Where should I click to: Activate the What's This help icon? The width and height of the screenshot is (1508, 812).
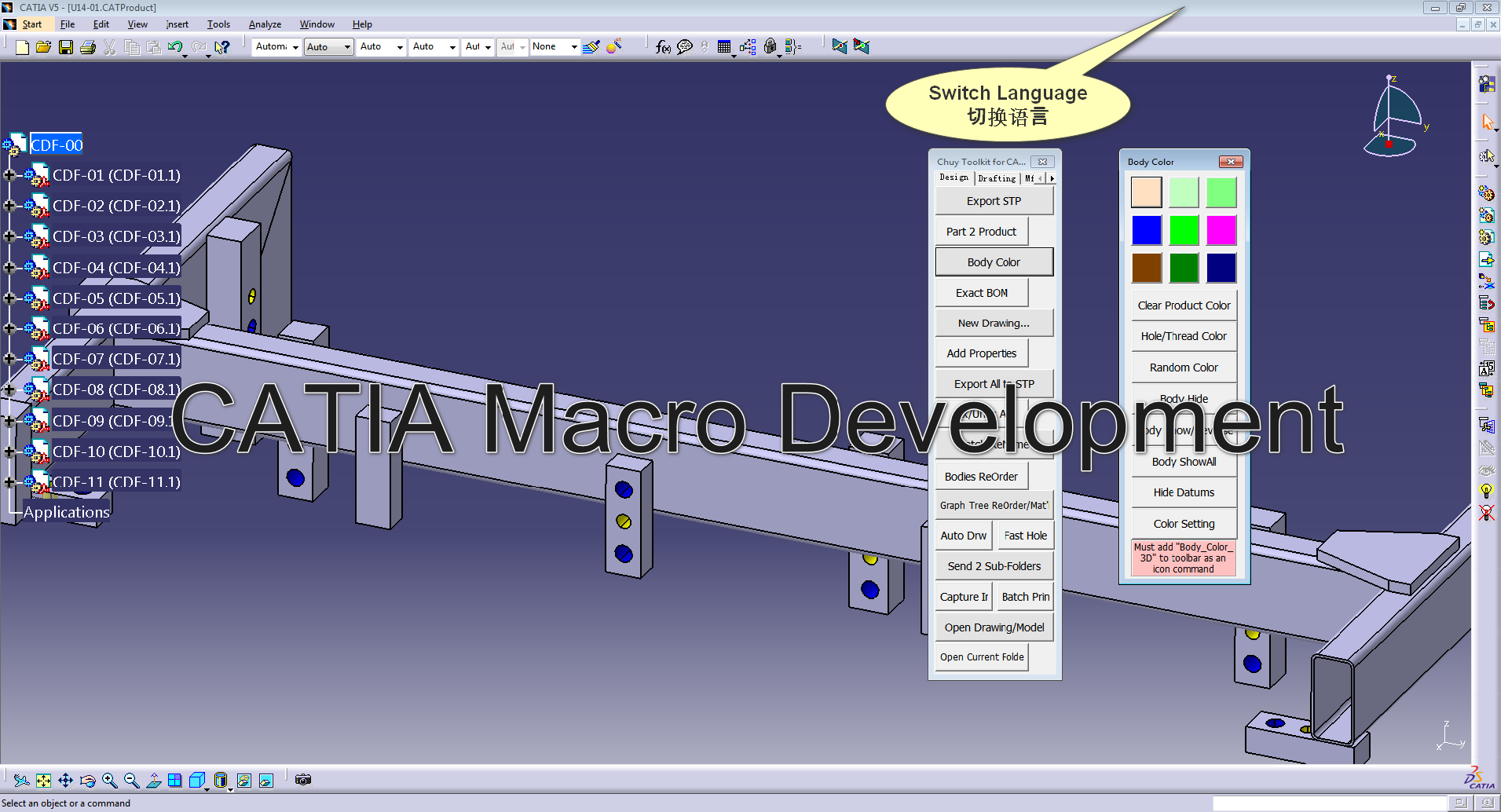click(x=223, y=47)
